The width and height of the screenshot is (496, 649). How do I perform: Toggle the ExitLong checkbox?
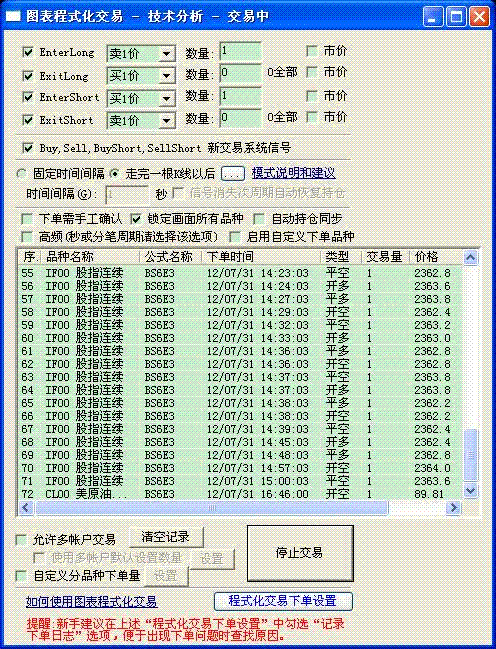(x=28, y=76)
